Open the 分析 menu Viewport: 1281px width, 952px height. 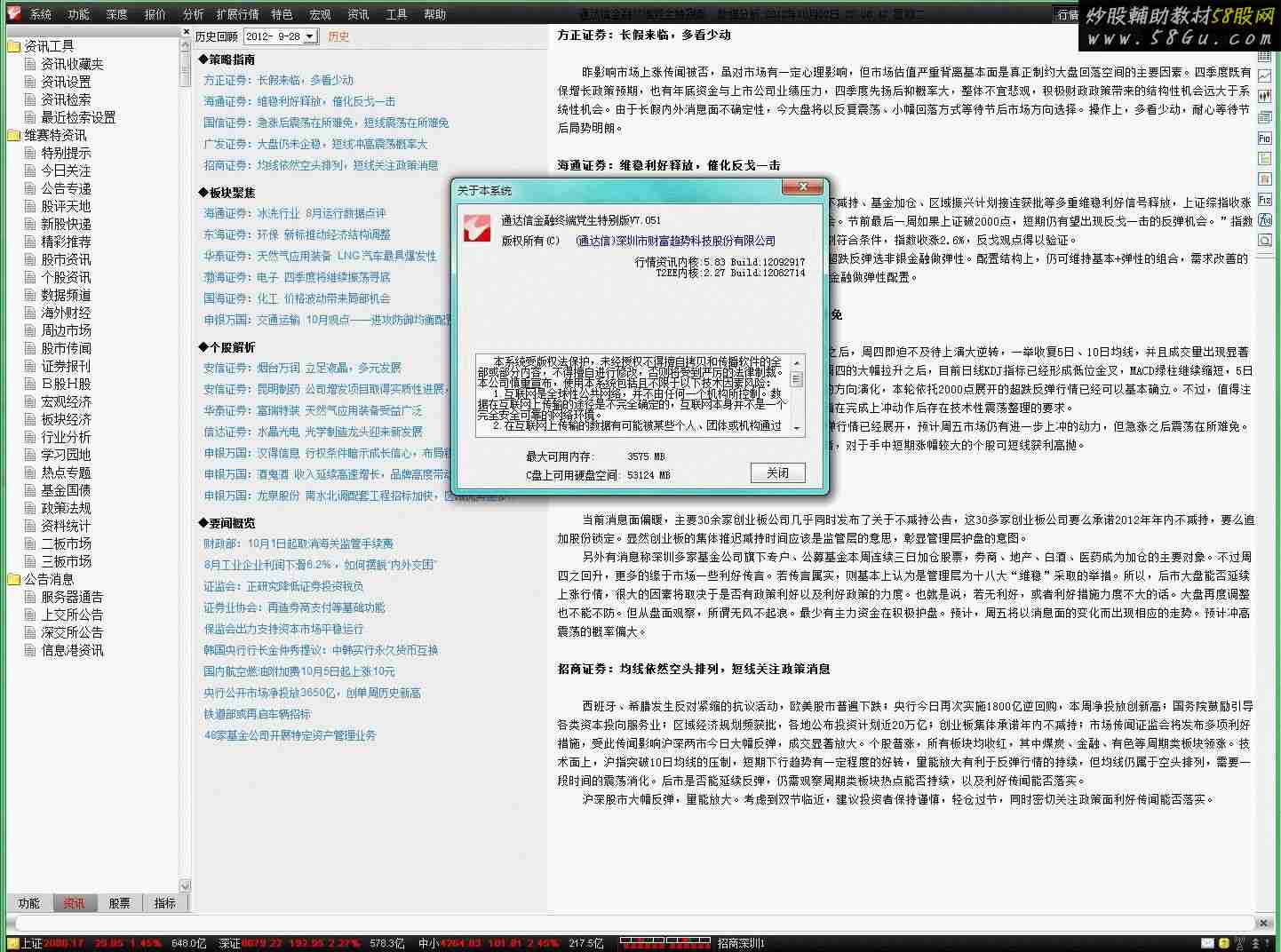pos(193,14)
